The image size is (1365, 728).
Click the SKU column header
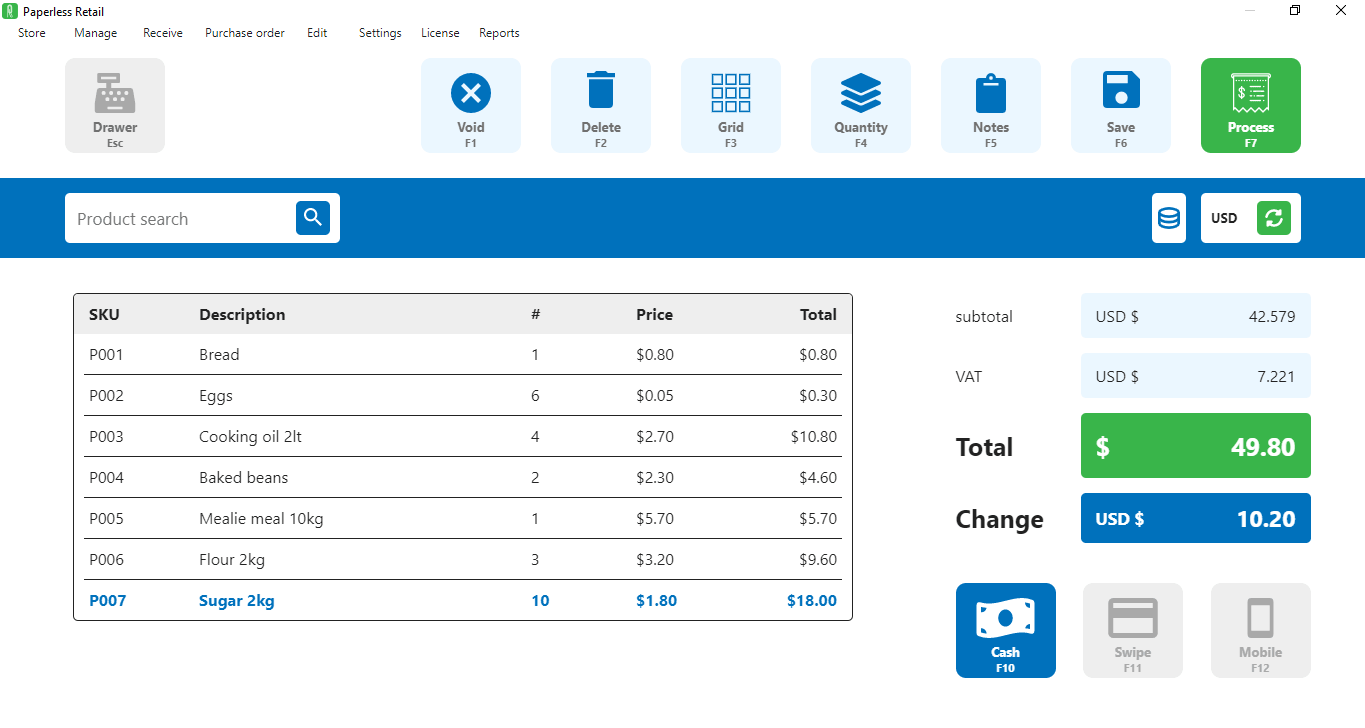point(104,314)
